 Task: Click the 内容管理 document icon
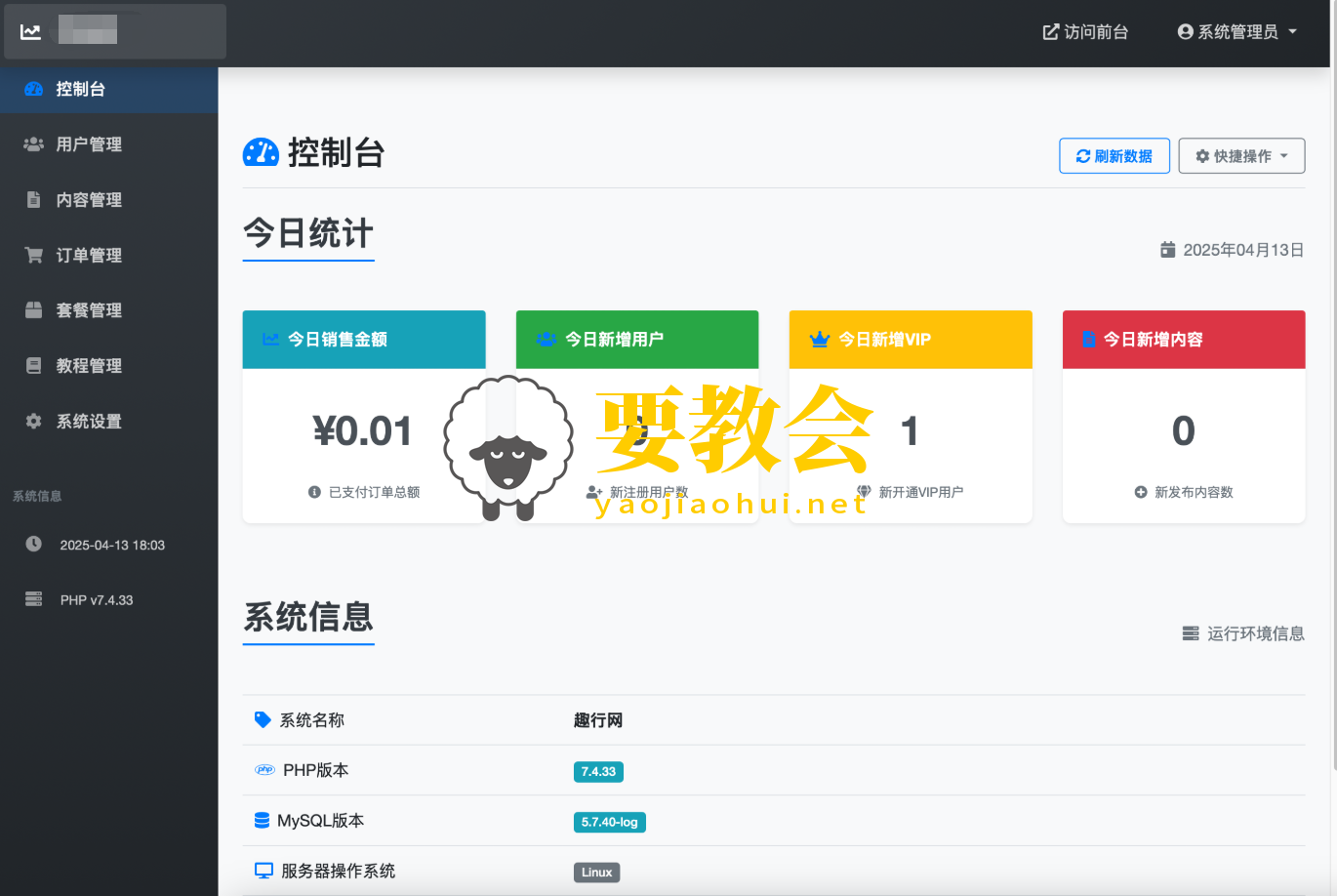point(33,200)
